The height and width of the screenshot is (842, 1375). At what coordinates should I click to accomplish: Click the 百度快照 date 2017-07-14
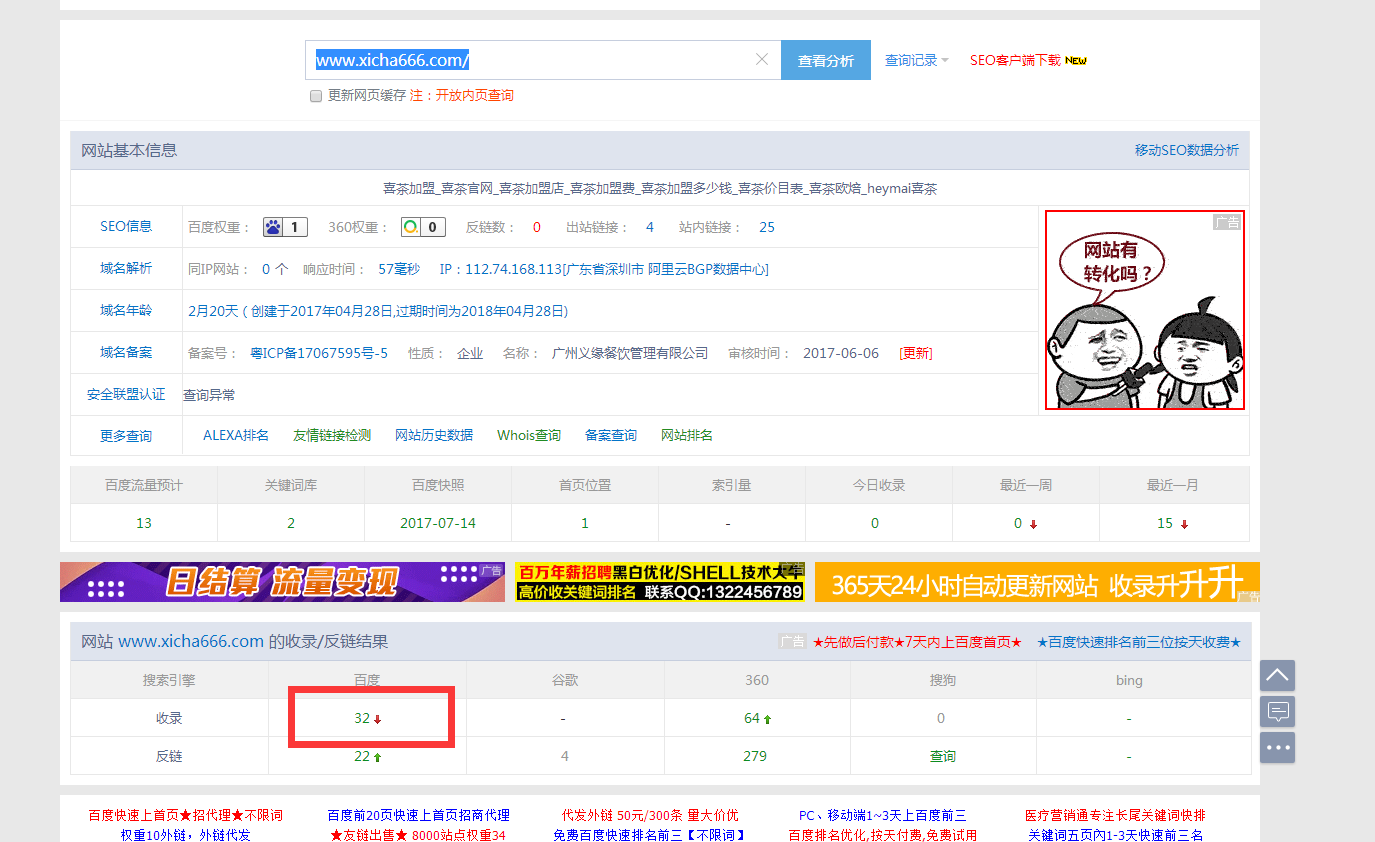(x=438, y=523)
